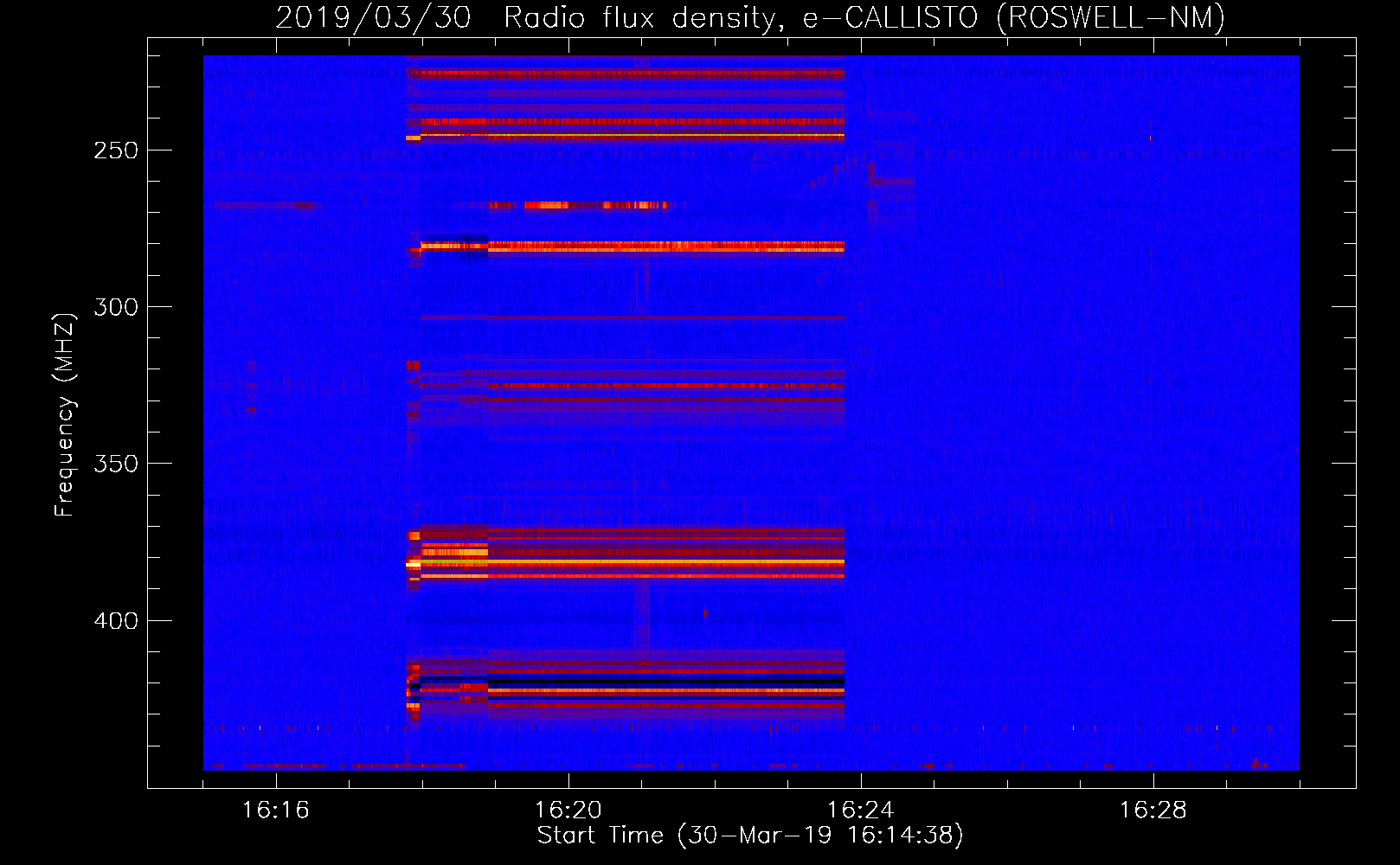Click the plot title mentioning e-CALLISTO (ROSWELL-NM)
Screen dimensions: 1400x865
tap(750, 17)
